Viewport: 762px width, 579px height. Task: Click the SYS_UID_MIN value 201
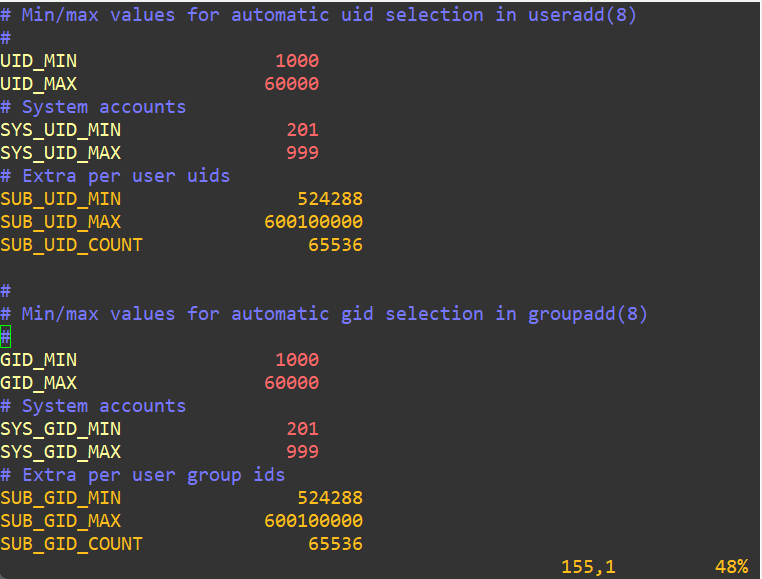click(302, 130)
